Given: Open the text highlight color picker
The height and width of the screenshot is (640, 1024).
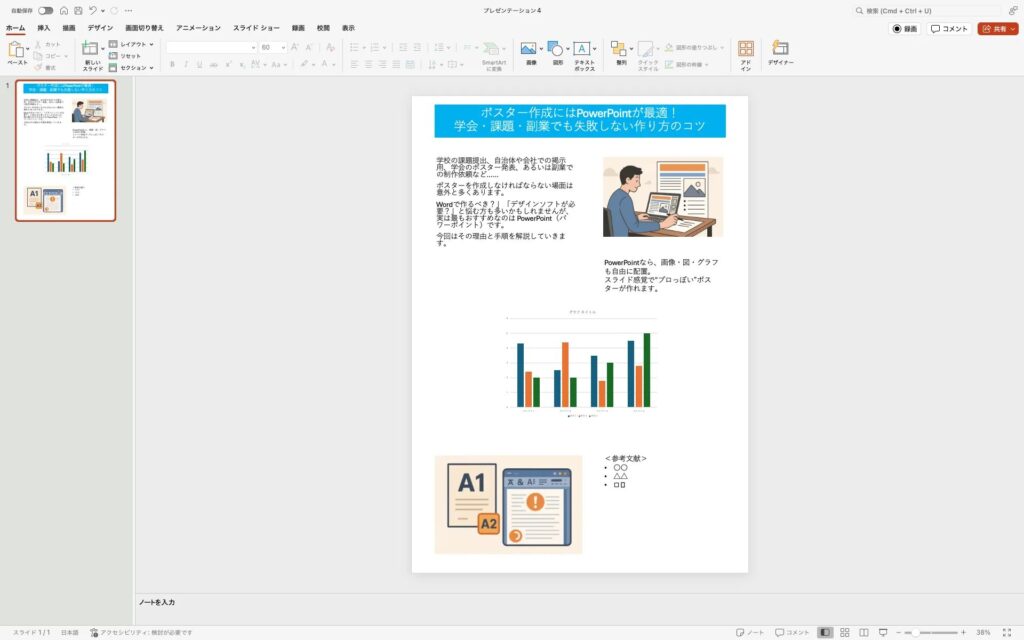Looking at the screenshot, I should point(304,64).
